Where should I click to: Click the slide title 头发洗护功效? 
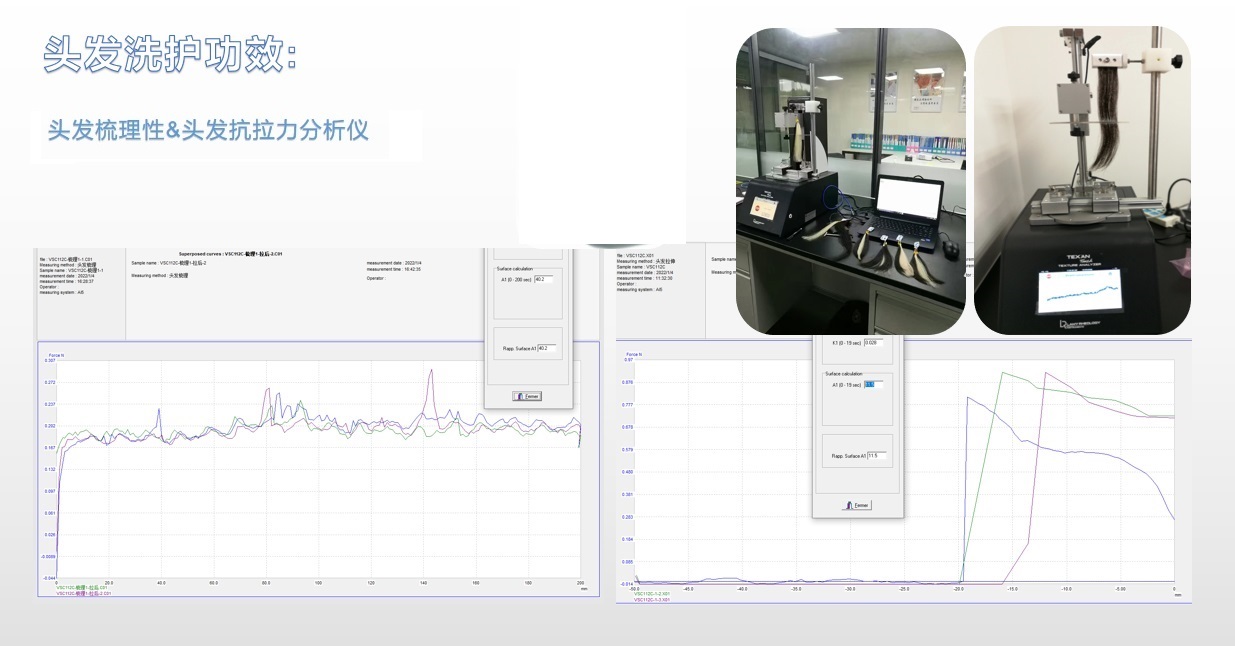170,55
